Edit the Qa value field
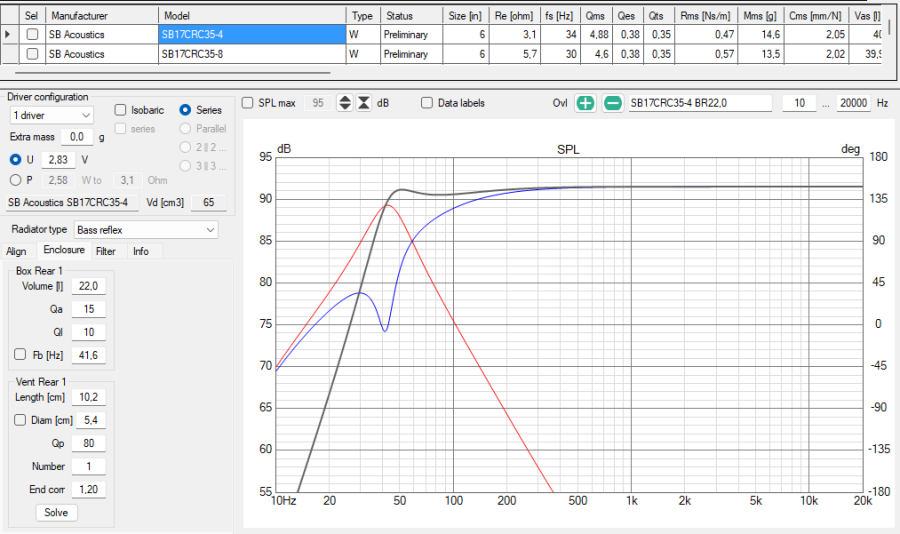The width and height of the screenshot is (900, 534). coord(88,309)
